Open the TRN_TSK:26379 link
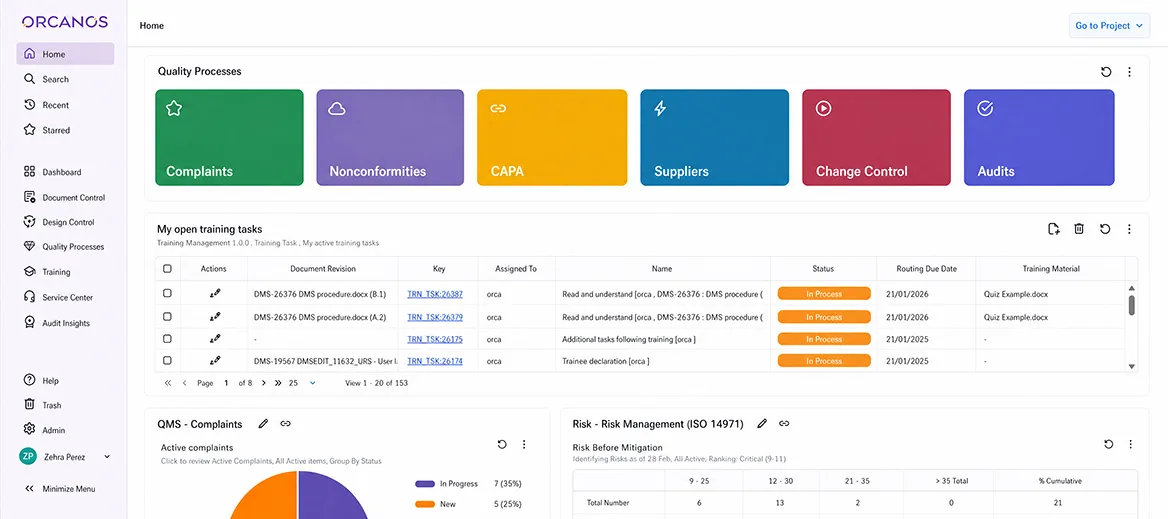Image resolution: width=1168 pixels, height=519 pixels. tap(435, 317)
